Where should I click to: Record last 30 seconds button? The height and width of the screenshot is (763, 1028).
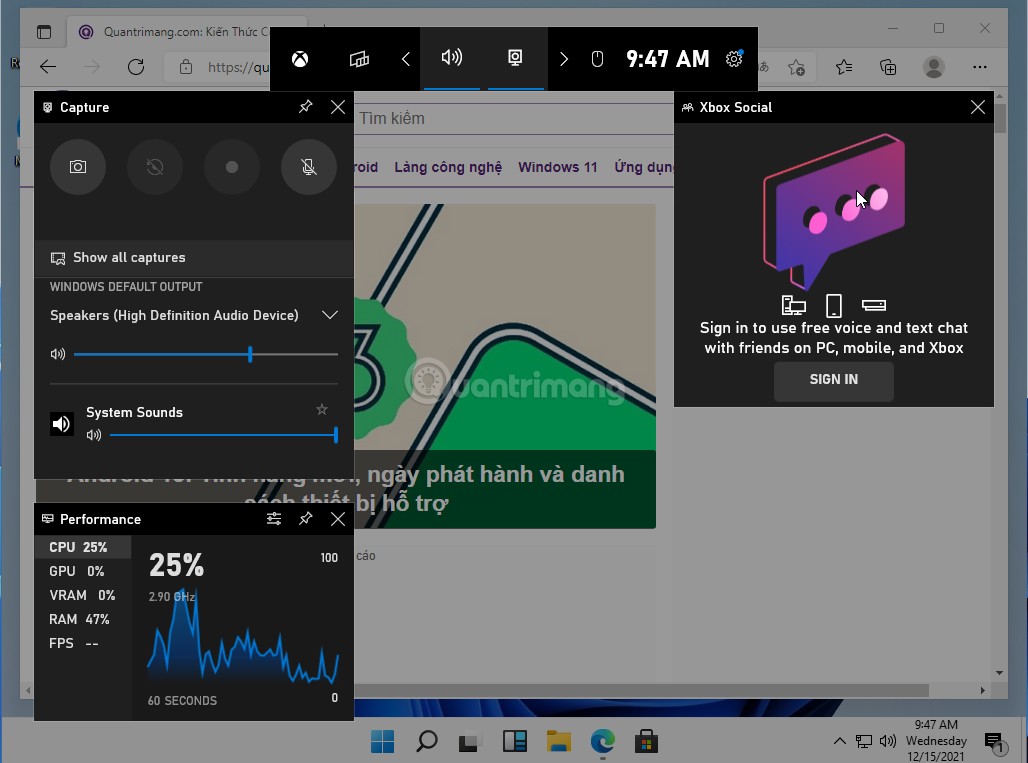click(155, 167)
